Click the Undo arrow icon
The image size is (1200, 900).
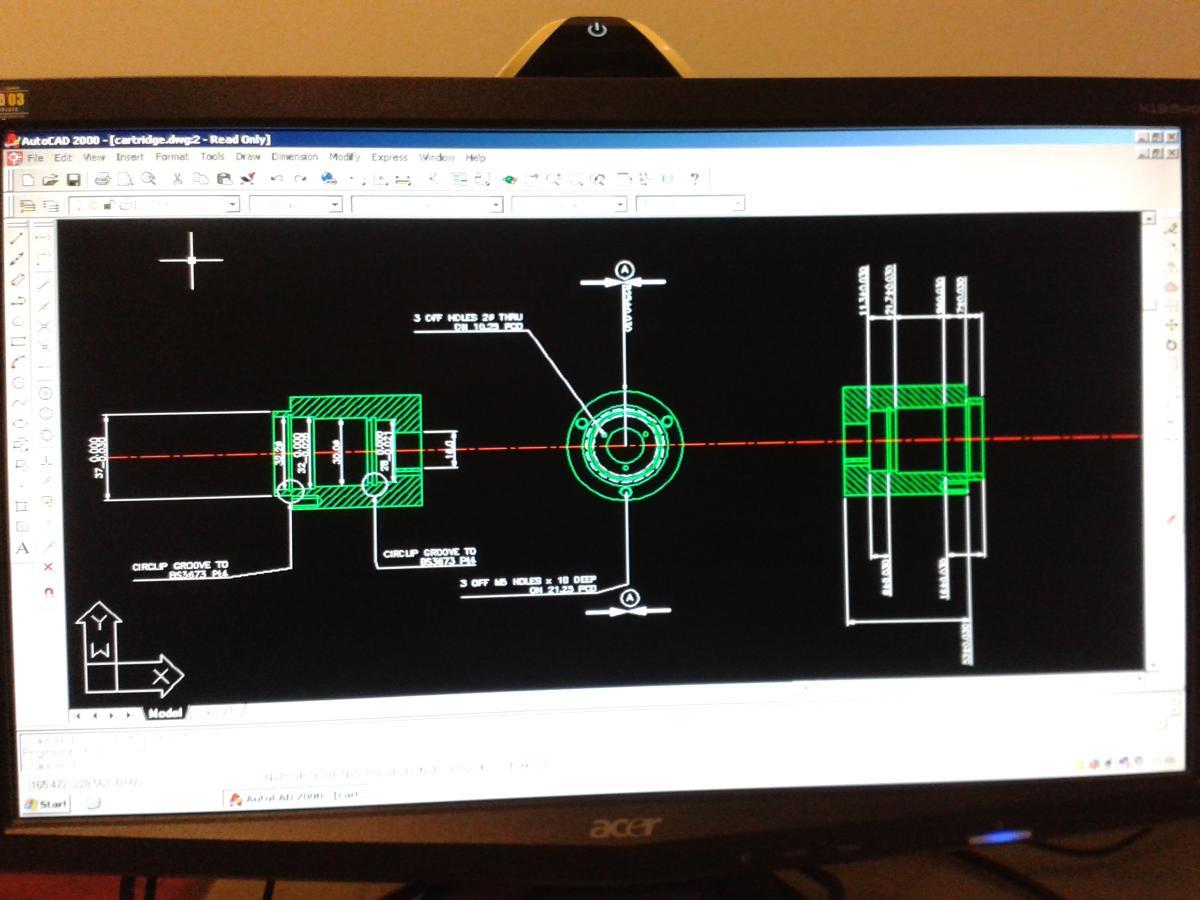pyautogui.click(x=276, y=180)
